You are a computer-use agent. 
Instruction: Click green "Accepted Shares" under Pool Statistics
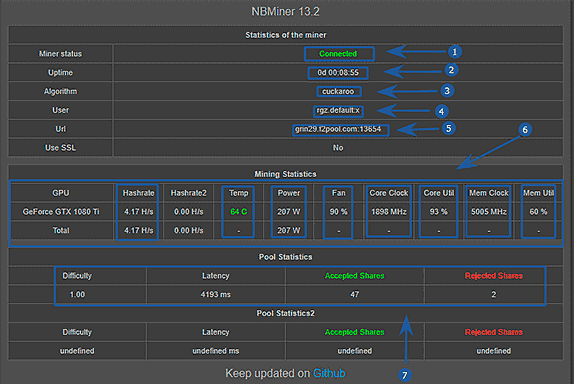(x=355, y=276)
